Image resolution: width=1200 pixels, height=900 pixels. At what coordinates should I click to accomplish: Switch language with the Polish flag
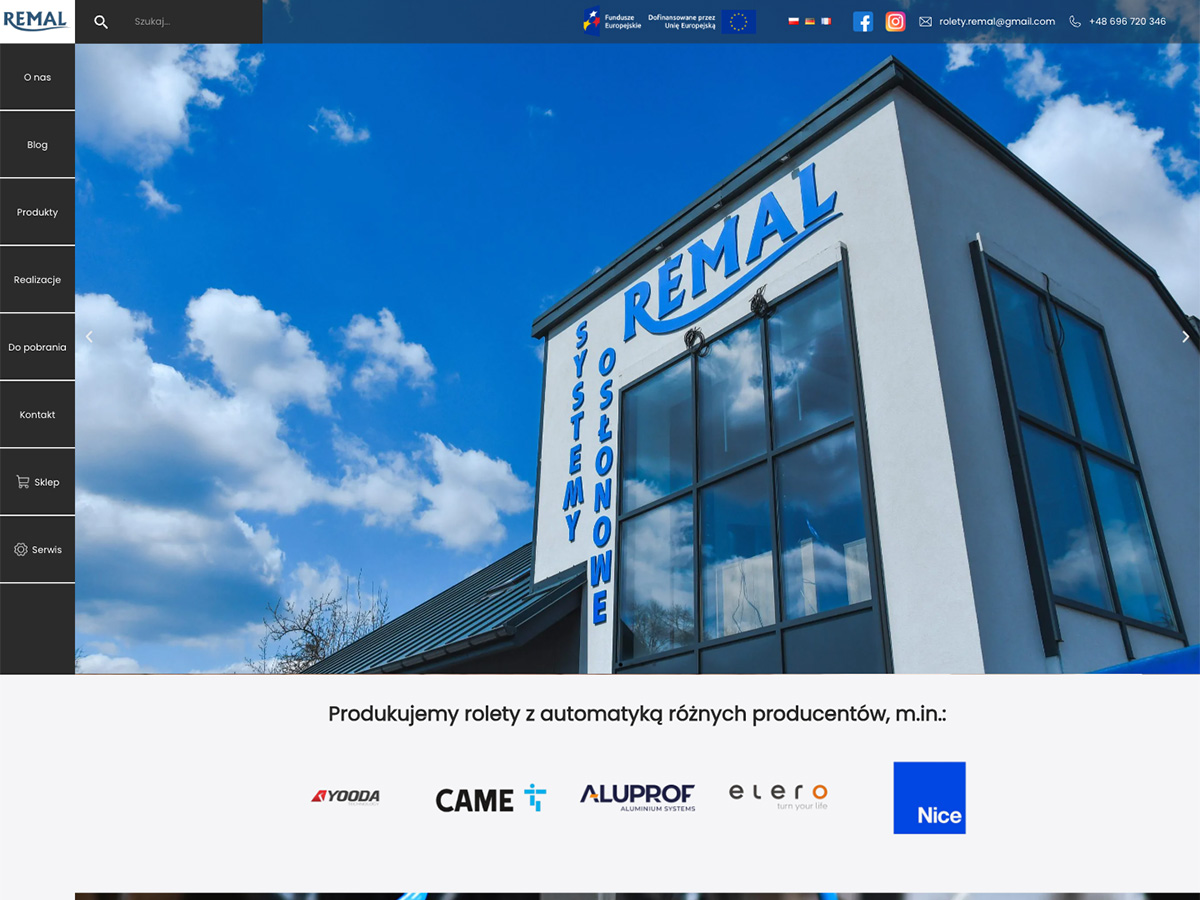(793, 21)
